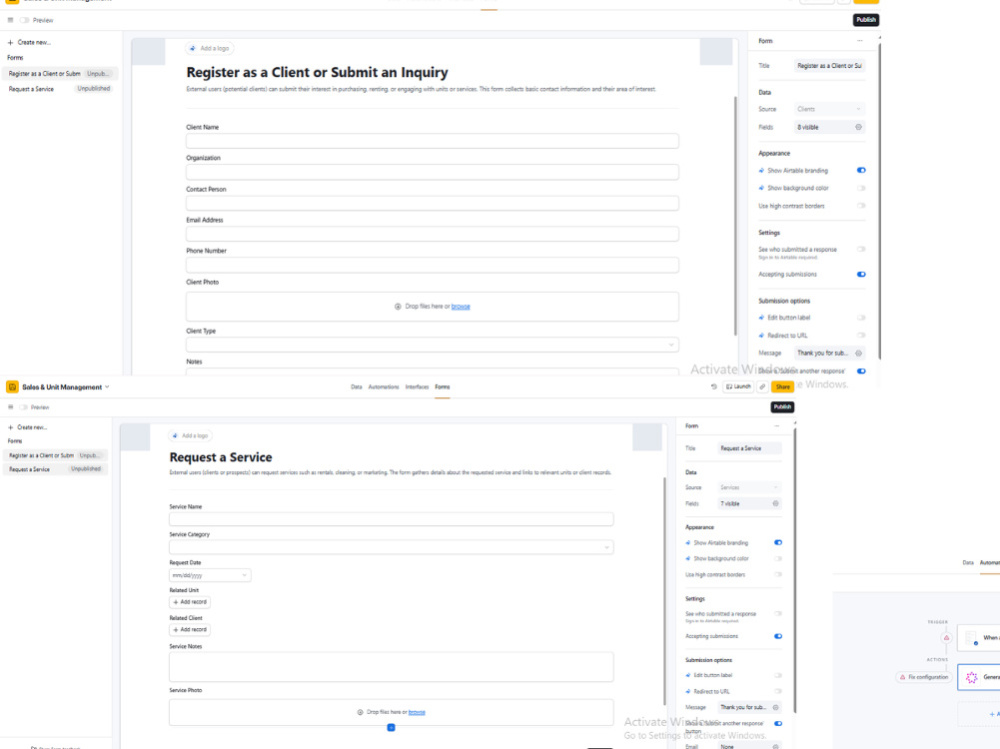
Task: Click the Sales & Unit Management base icon
Action: [x=12, y=387]
